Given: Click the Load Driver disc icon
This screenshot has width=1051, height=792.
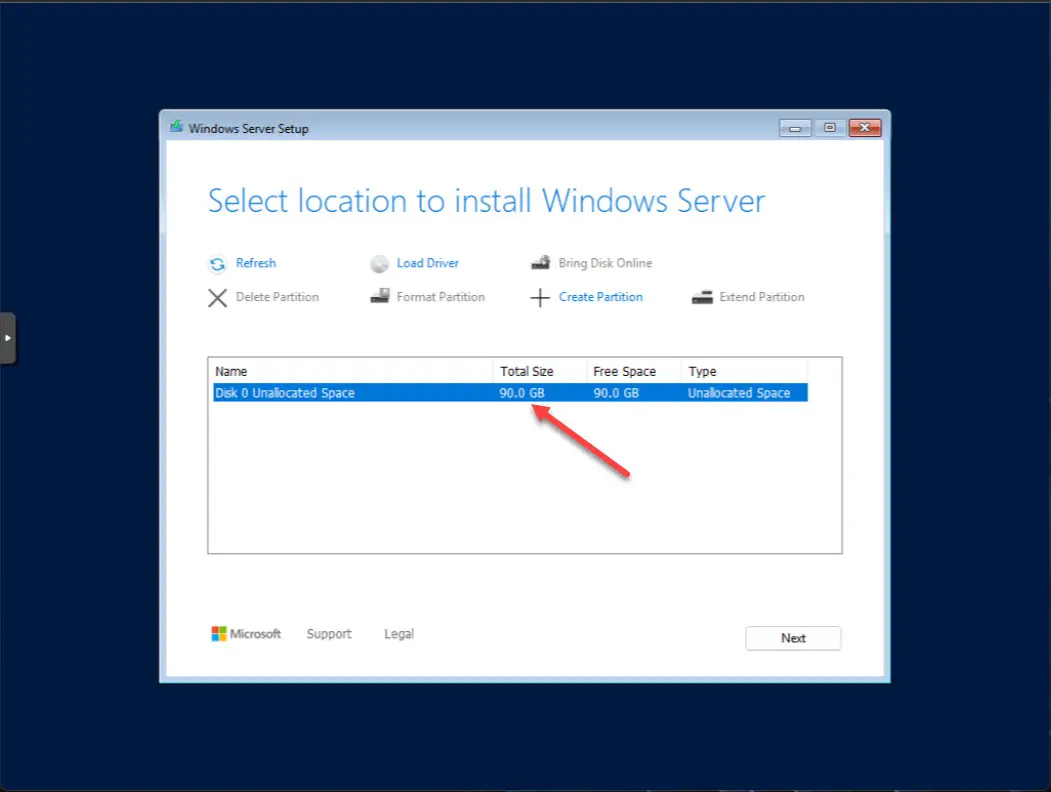Looking at the screenshot, I should point(379,264).
